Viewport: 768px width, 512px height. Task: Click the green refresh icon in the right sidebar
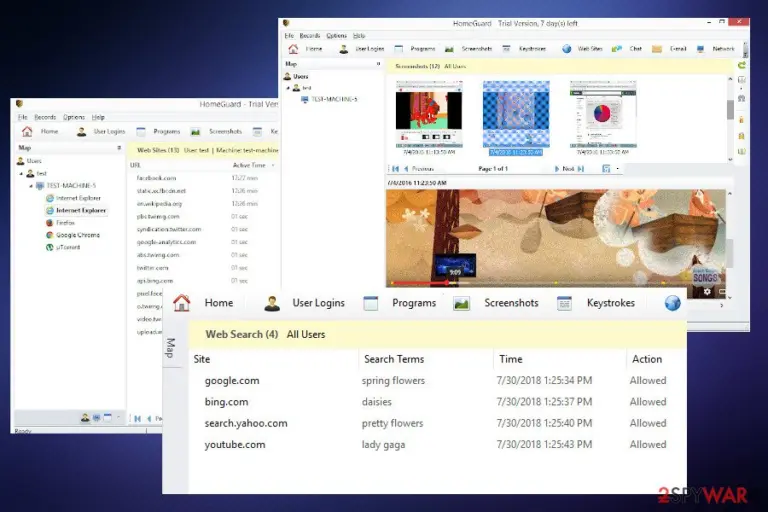tap(742, 65)
